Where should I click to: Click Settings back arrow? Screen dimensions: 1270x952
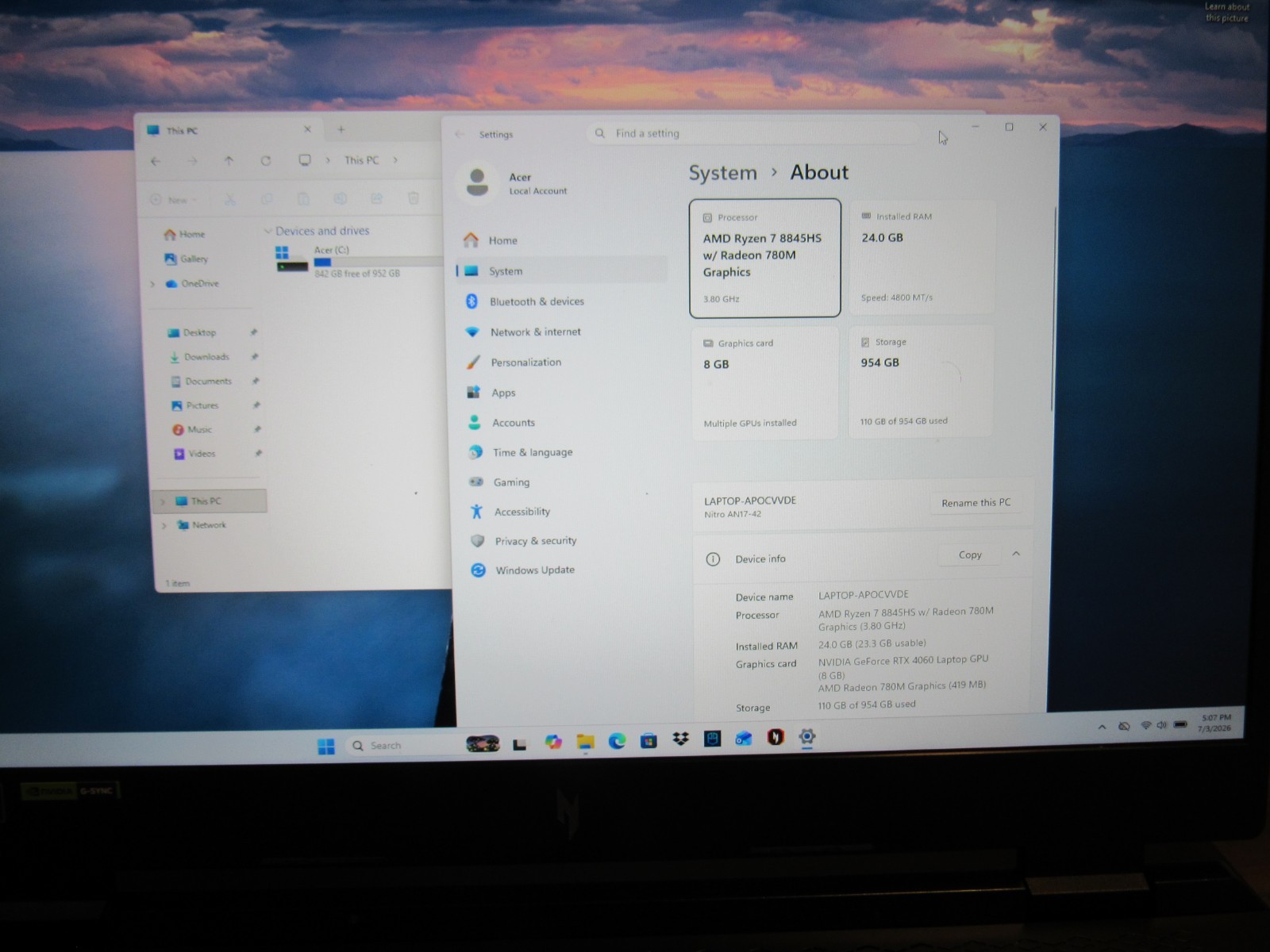coord(460,134)
